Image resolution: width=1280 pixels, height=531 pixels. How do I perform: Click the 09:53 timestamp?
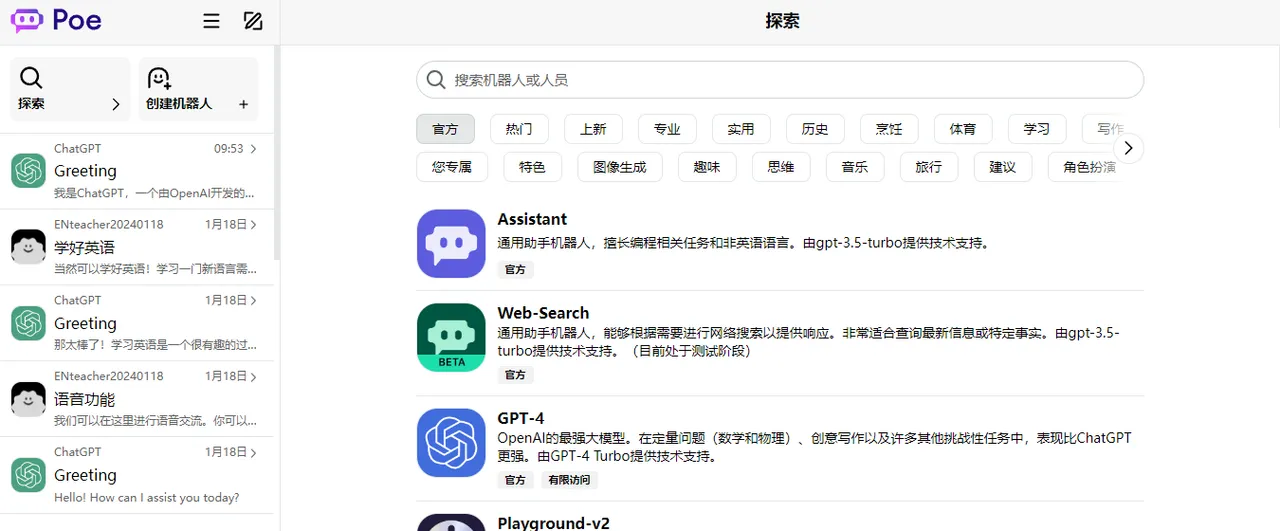[229, 149]
